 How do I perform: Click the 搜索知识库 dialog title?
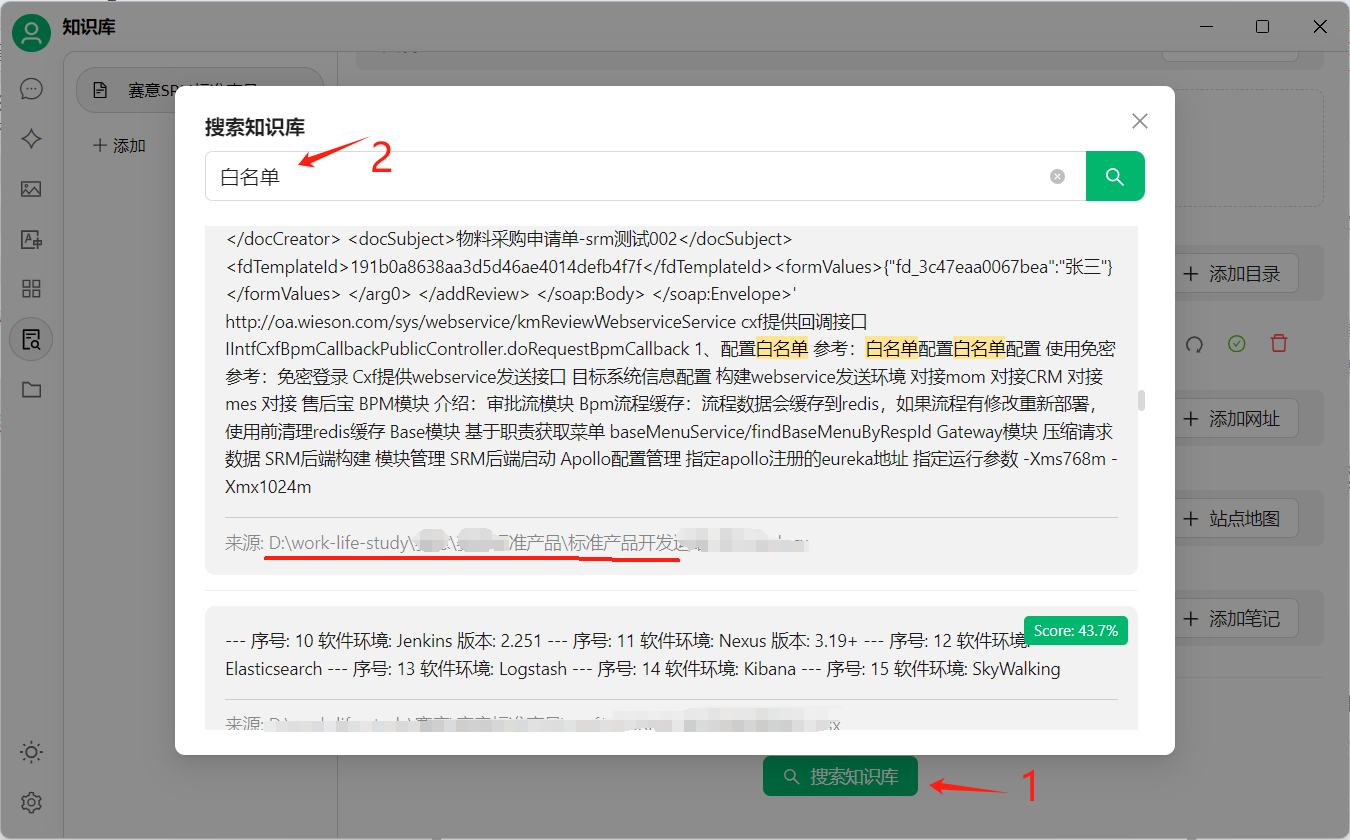coord(255,127)
